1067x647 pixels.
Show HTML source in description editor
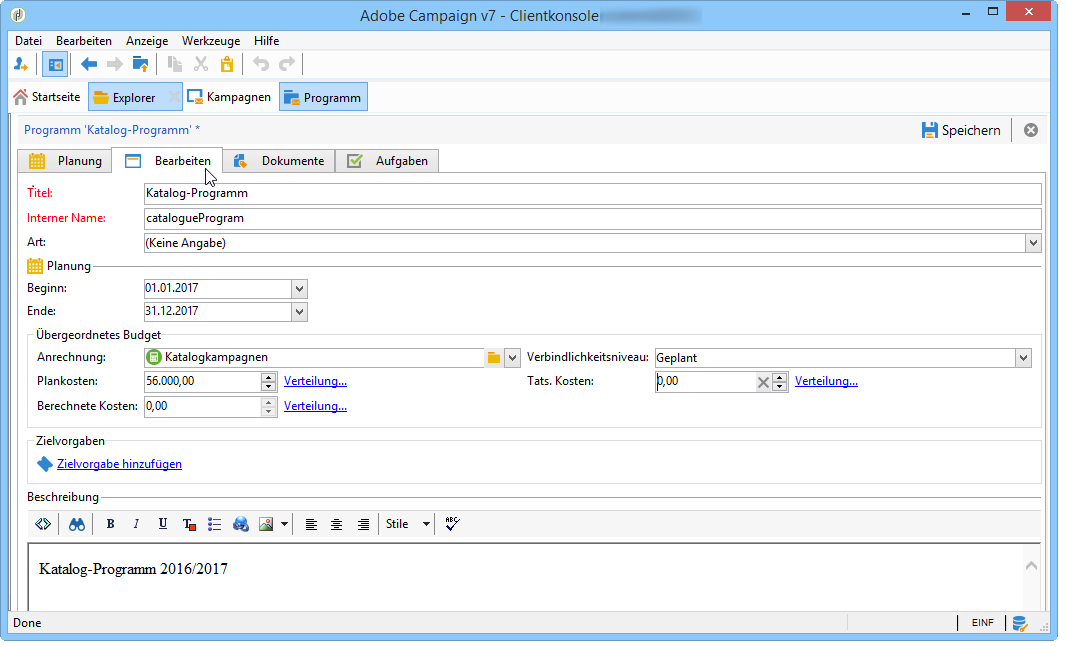click(44, 525)
